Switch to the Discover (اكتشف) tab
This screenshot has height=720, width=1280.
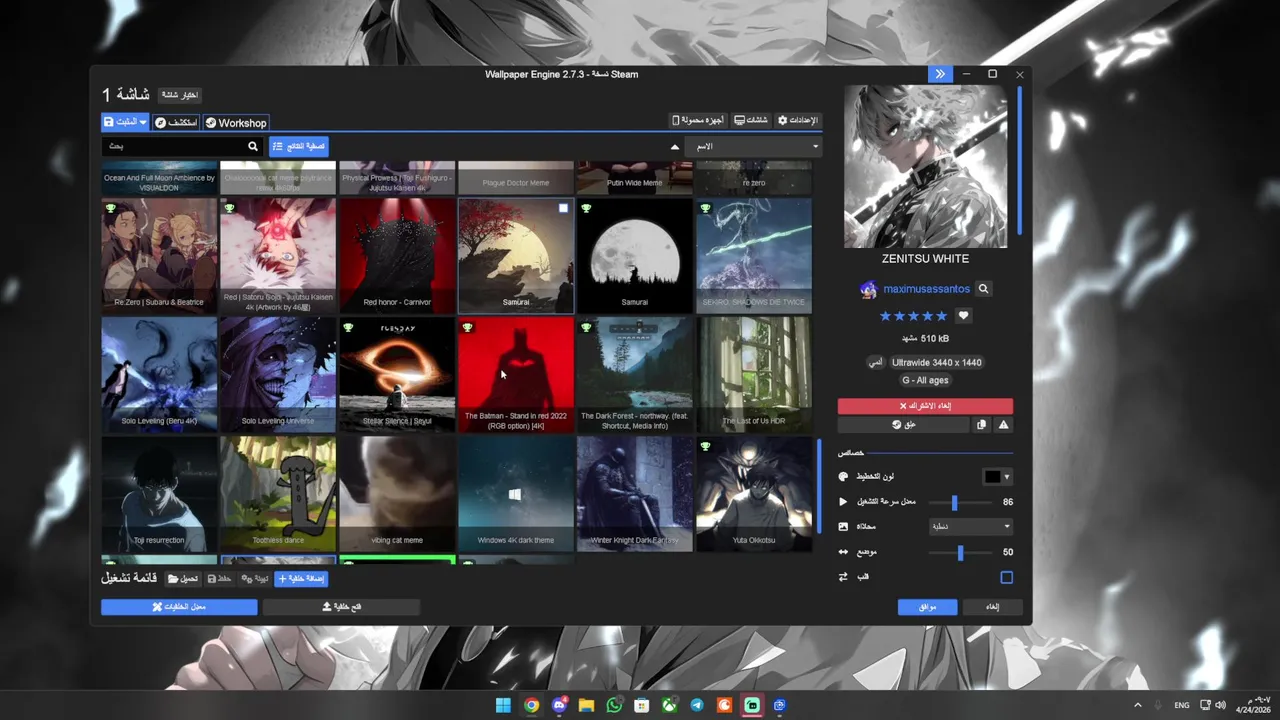coord(176,123)
